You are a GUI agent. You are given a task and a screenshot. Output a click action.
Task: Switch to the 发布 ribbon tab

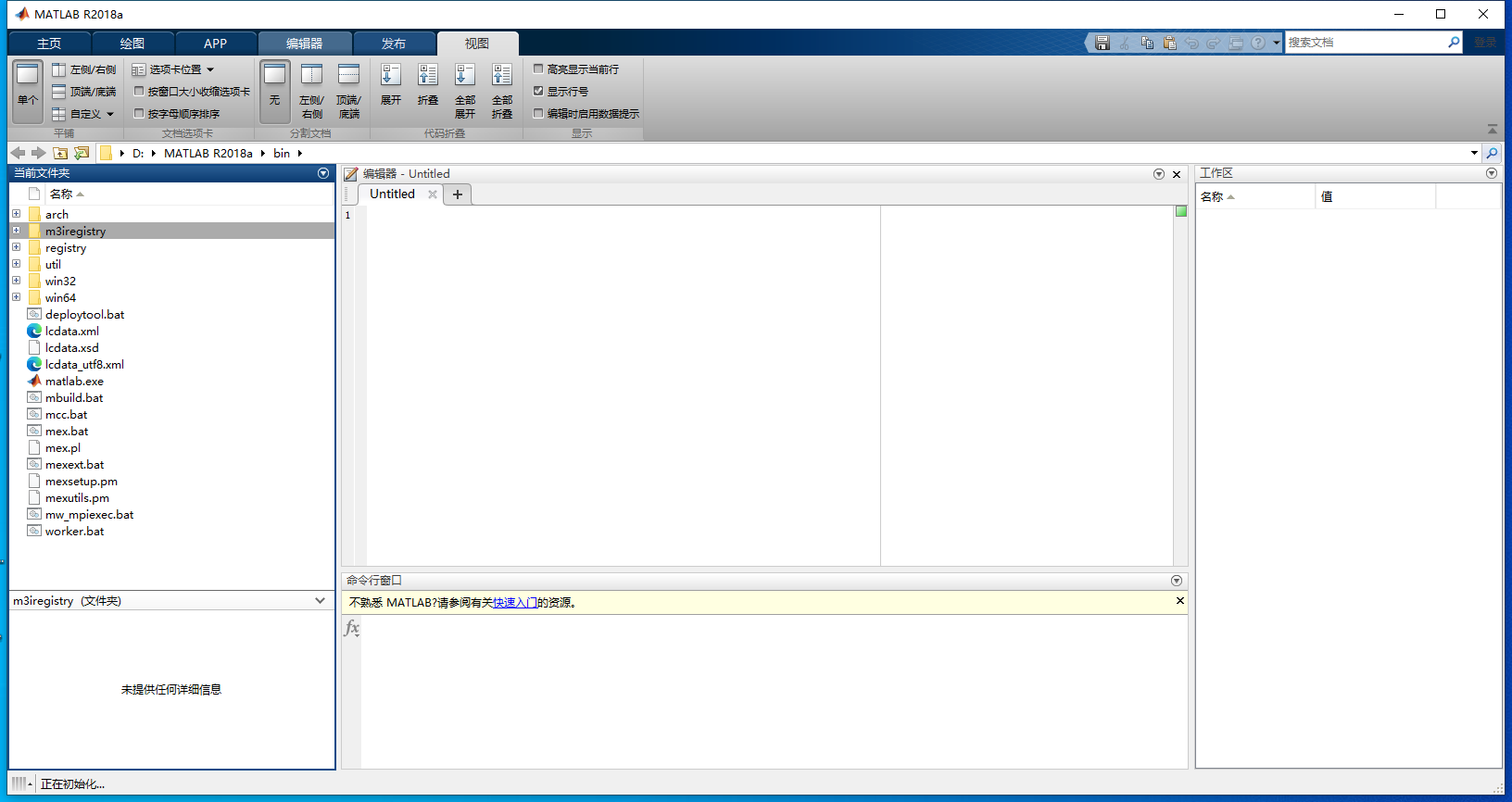[394, 44]
